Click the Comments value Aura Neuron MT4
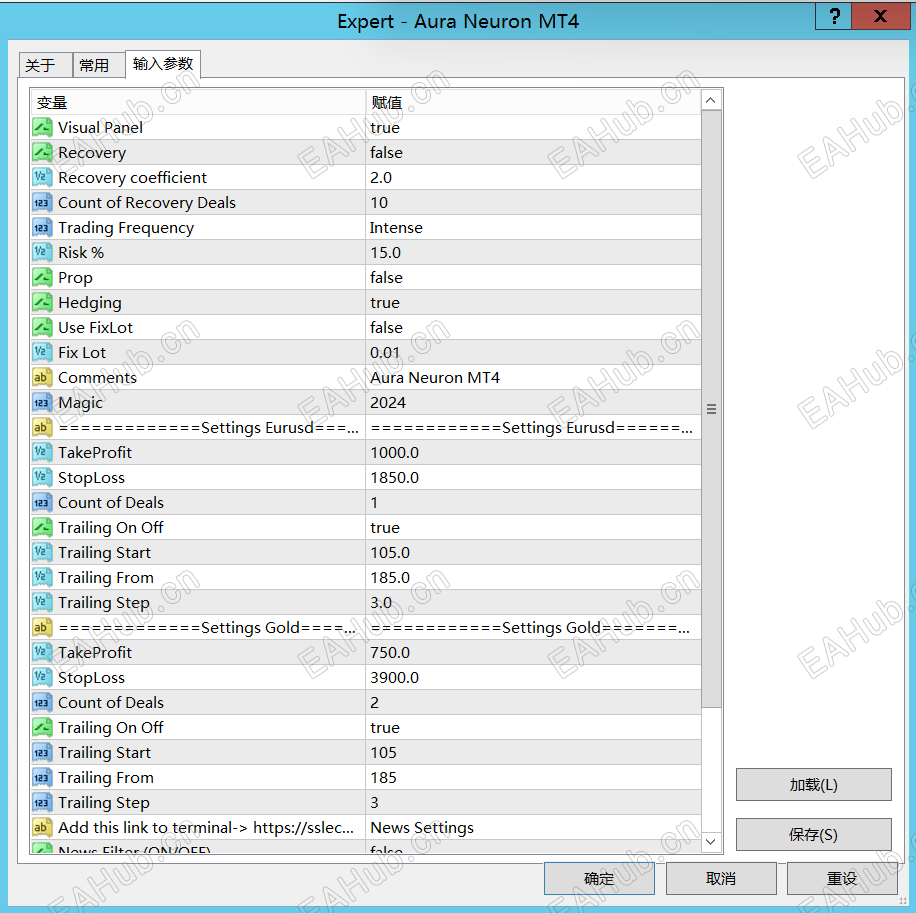The width and height of the screenshot is (916, 913). (435, 378)
